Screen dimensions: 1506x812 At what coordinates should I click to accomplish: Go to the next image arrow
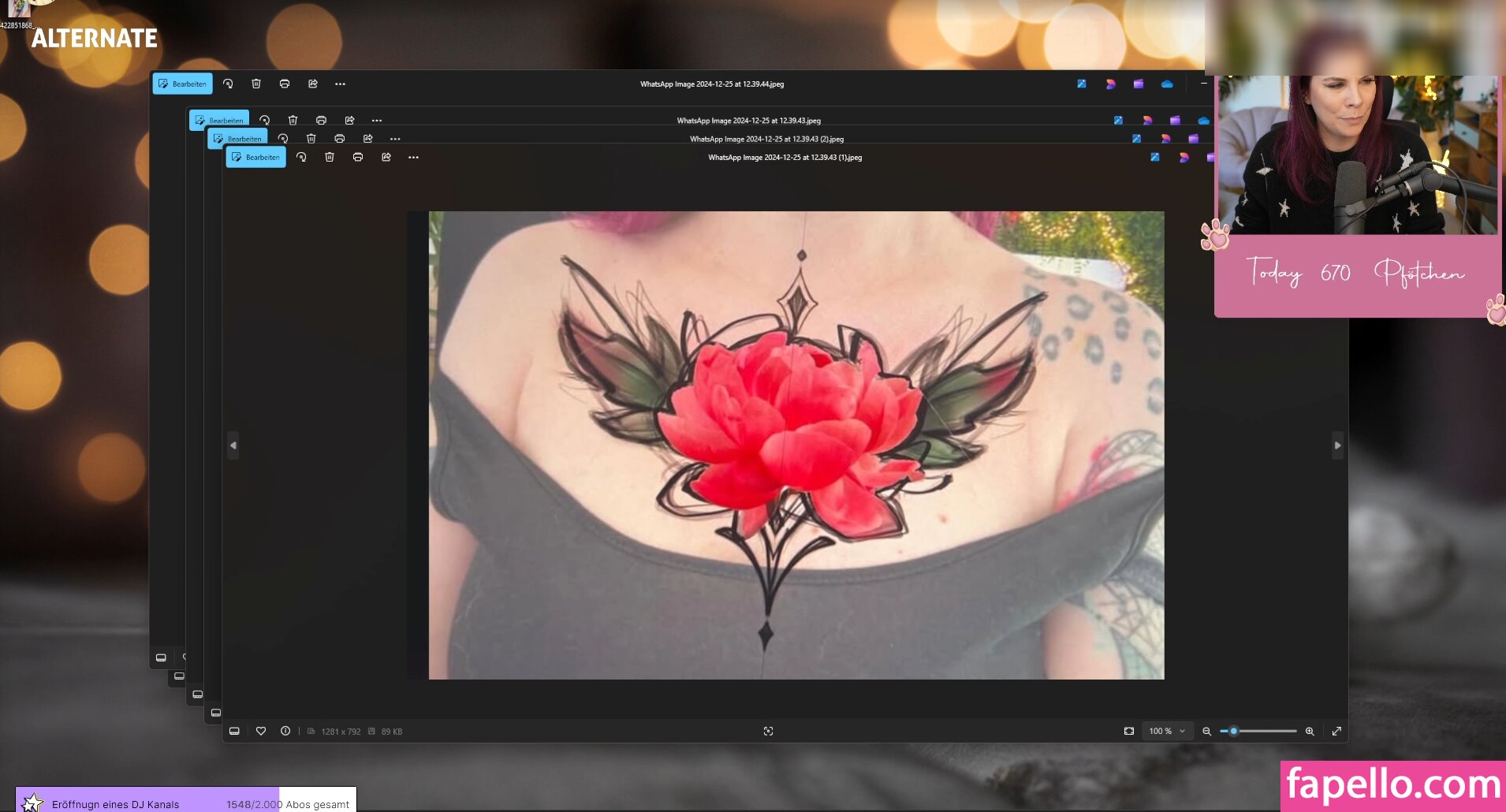[1337, 445]
